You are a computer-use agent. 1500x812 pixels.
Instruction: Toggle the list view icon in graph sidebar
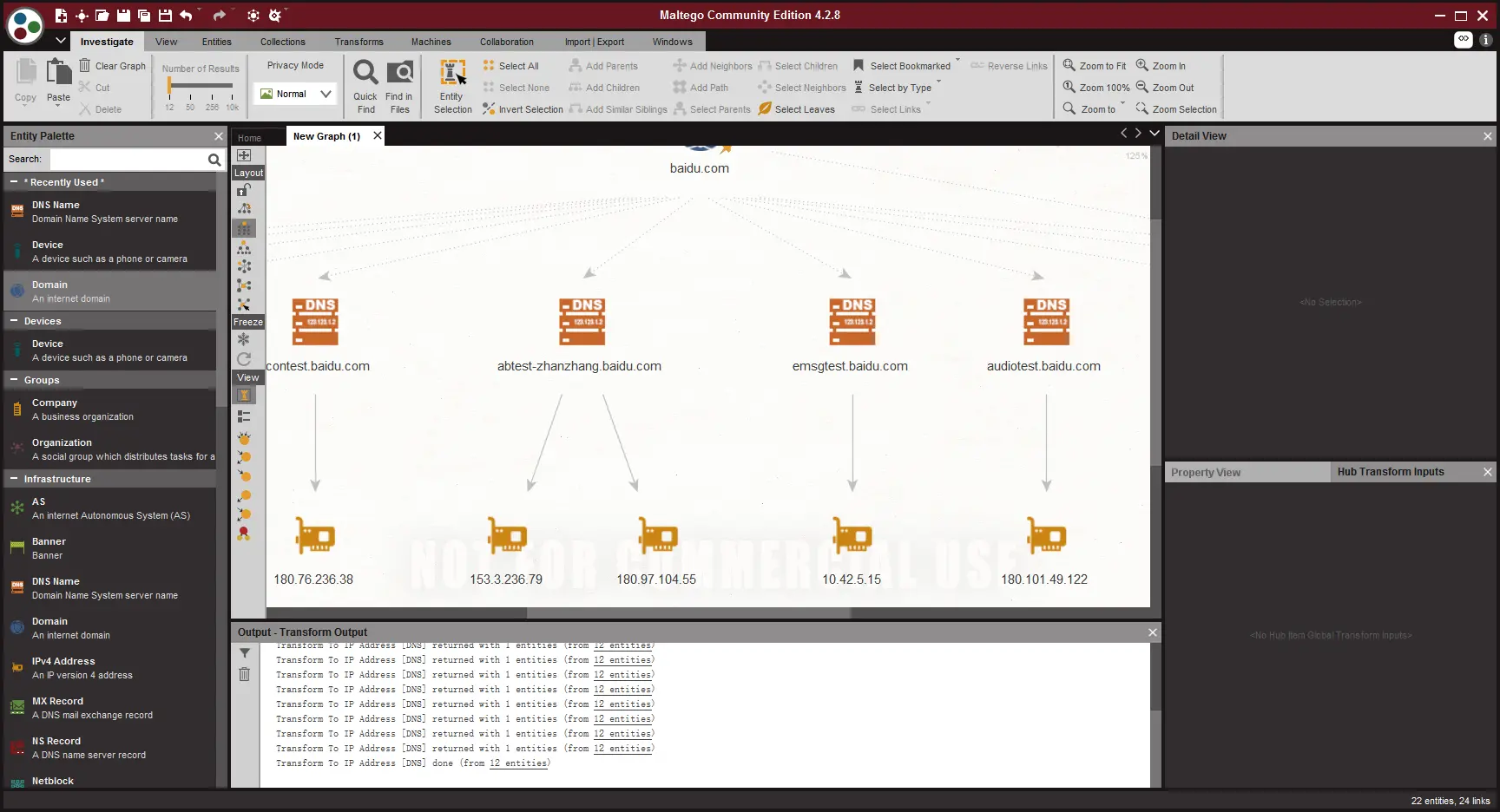pyautogui.click(x=244, y=416)
